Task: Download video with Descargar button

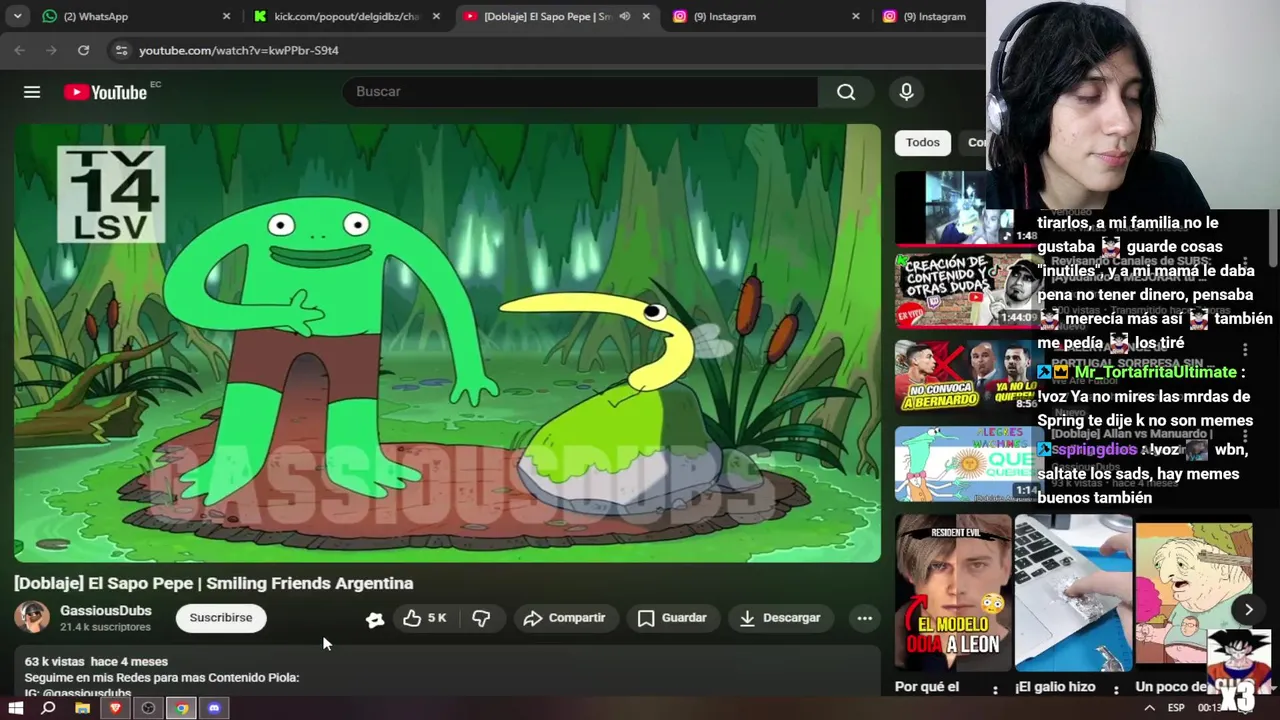Action: click(780, 618)
